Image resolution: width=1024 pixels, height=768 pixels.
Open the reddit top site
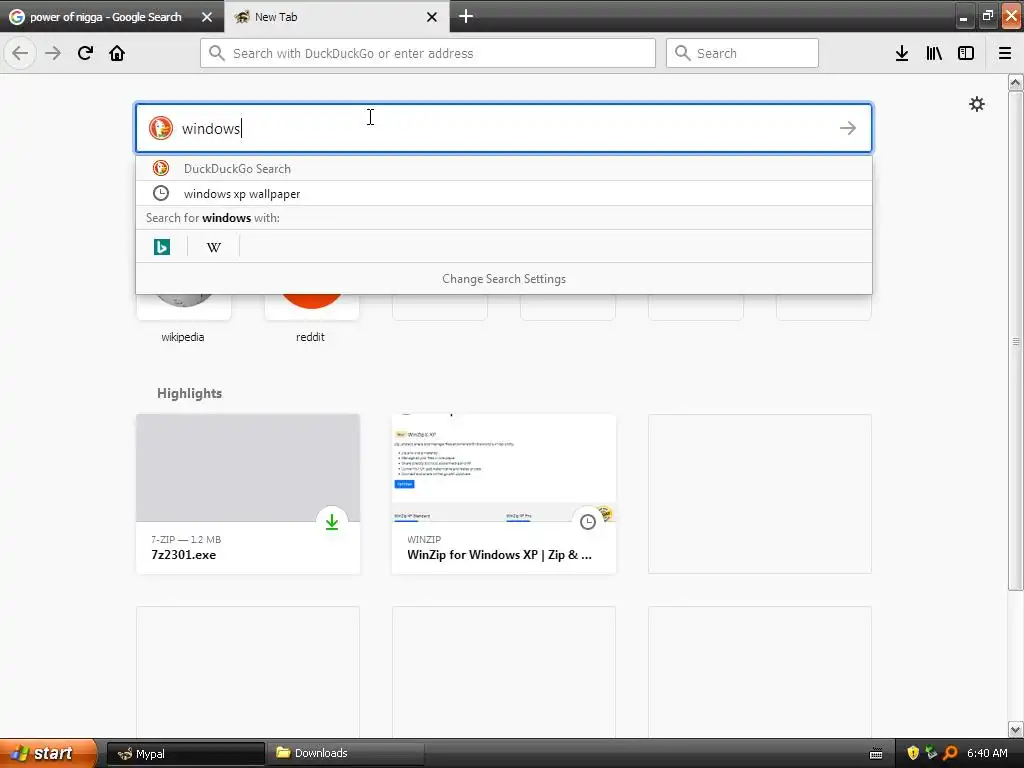point(311,317)
